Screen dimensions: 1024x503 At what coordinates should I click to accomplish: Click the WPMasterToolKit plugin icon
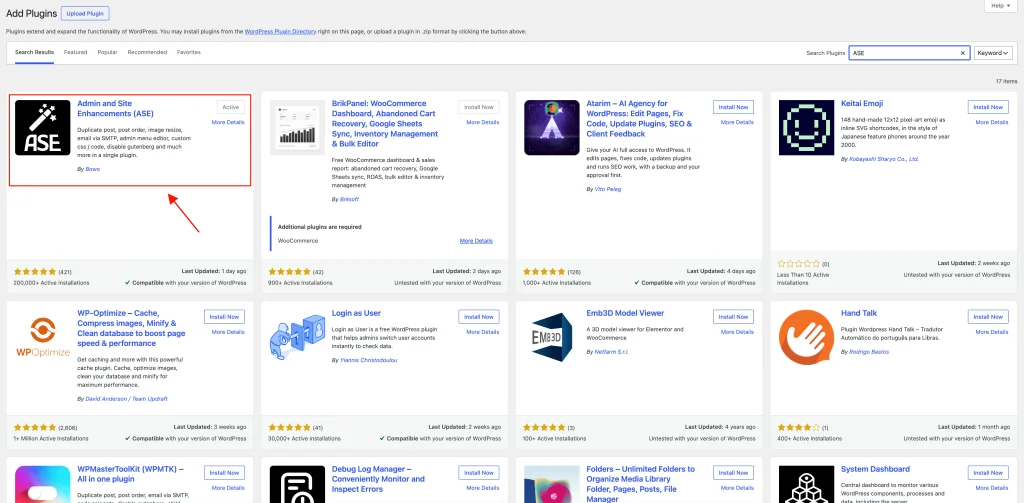42,484
